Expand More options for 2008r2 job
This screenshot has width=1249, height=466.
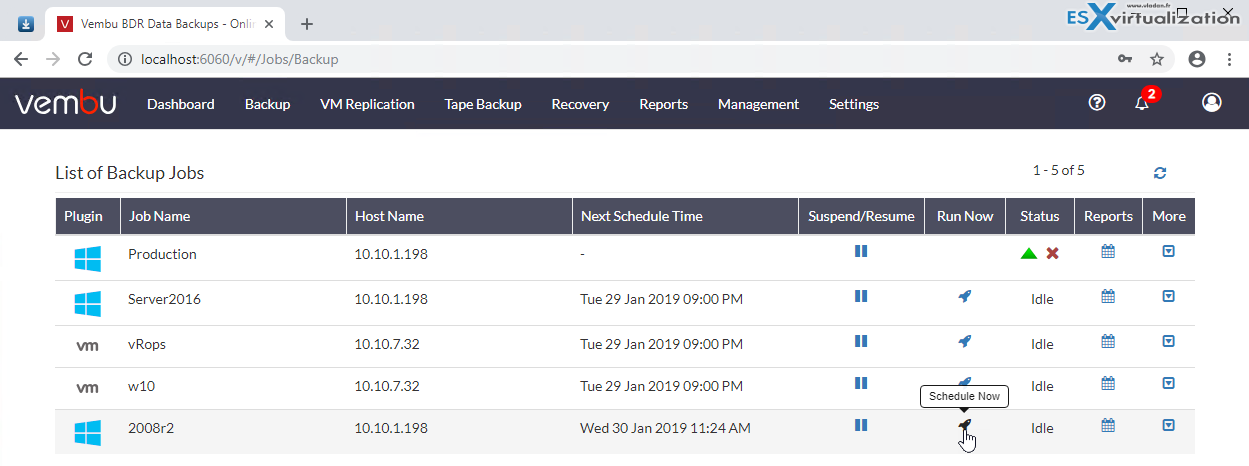click(1168, 425)
